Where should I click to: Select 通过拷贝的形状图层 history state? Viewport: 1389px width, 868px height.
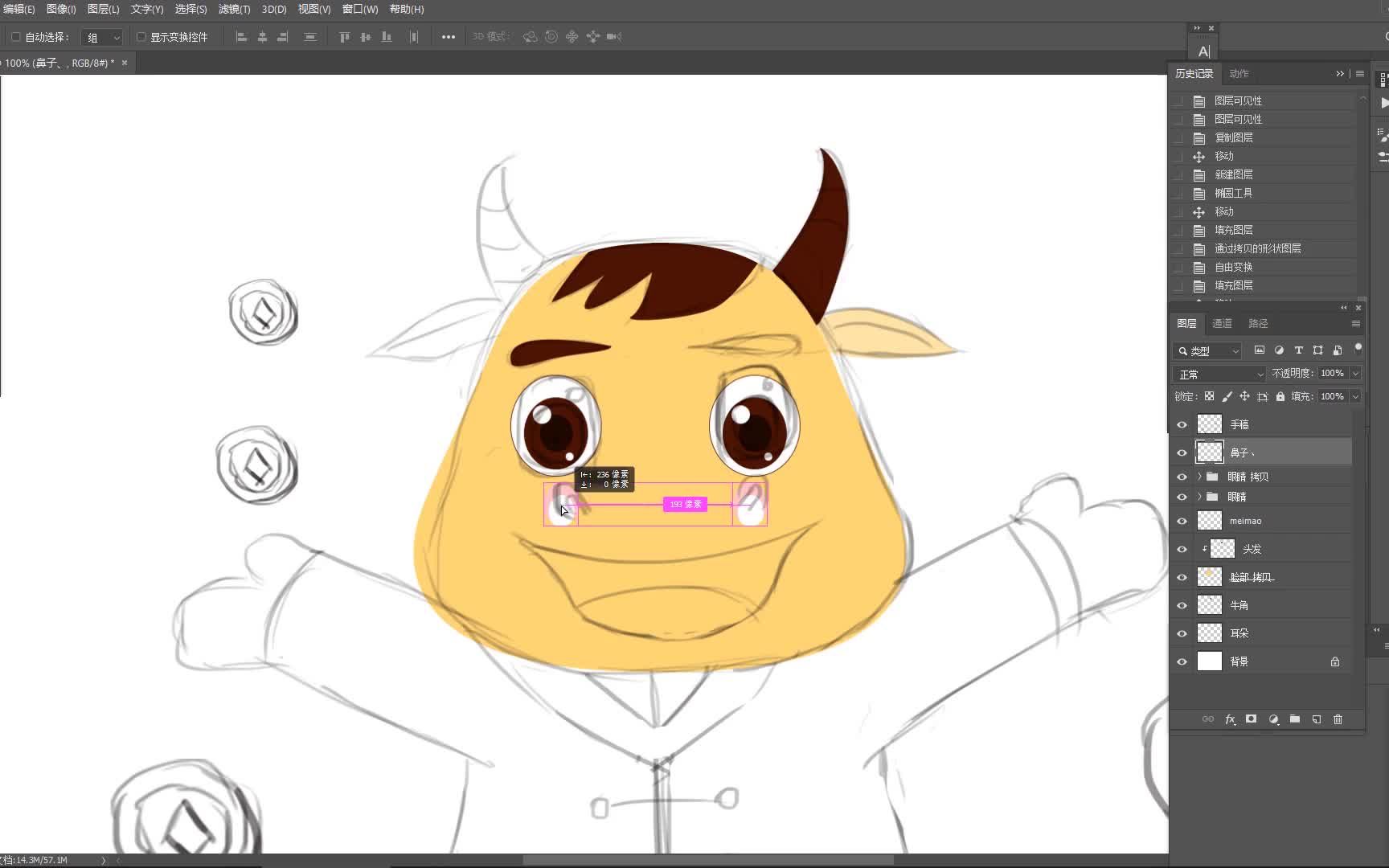[x=1266, y=248]
